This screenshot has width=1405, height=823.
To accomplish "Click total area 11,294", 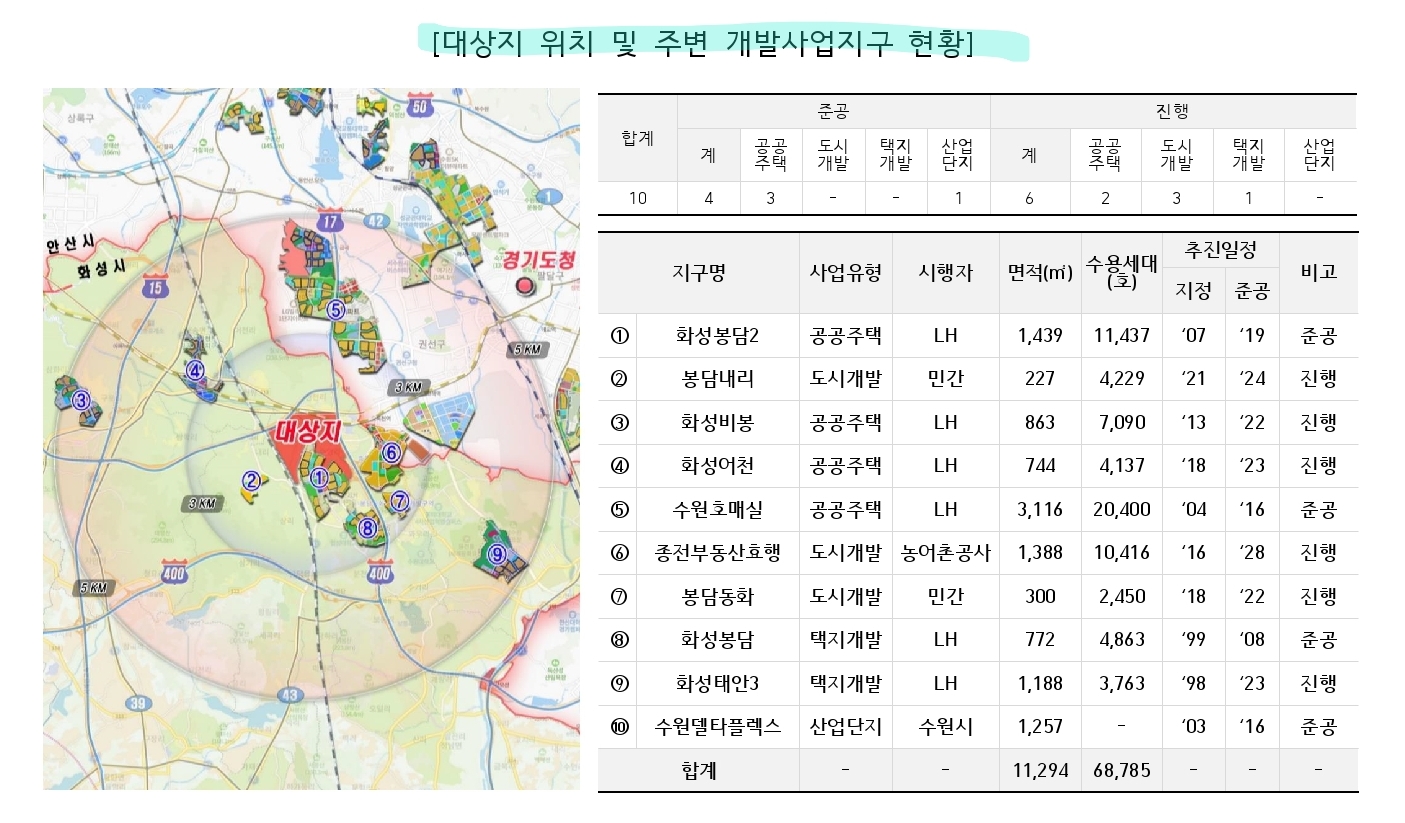I will click(x=1040, y=771).
